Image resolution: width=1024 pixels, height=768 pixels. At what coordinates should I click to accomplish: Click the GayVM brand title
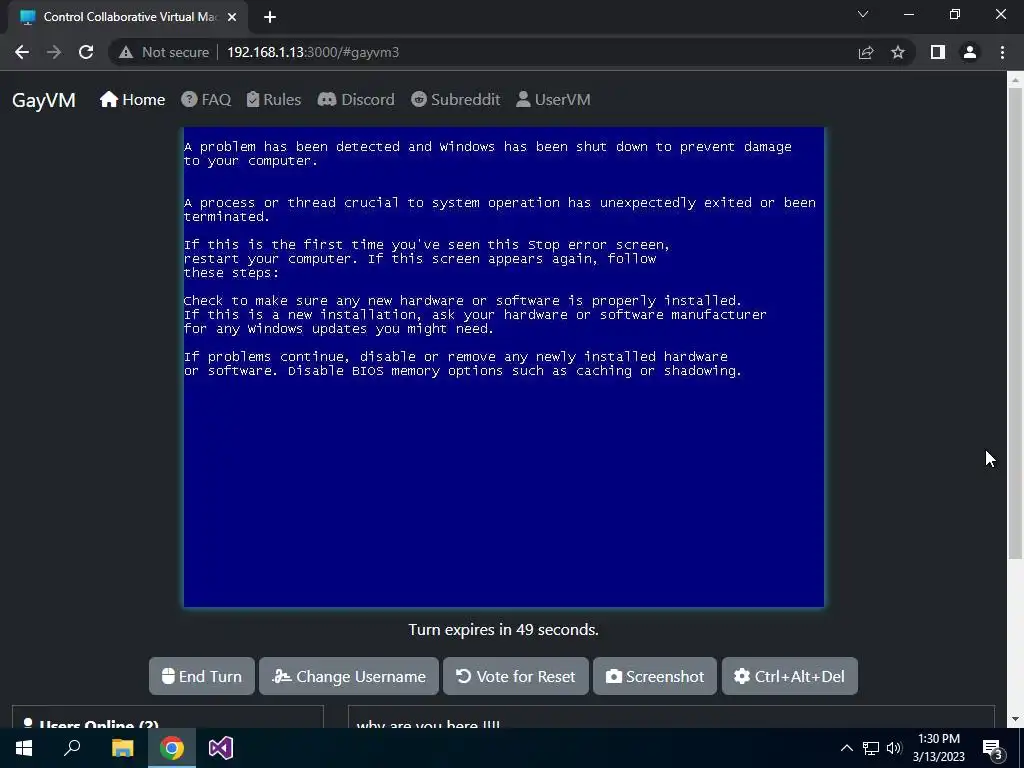coord(44,100)
